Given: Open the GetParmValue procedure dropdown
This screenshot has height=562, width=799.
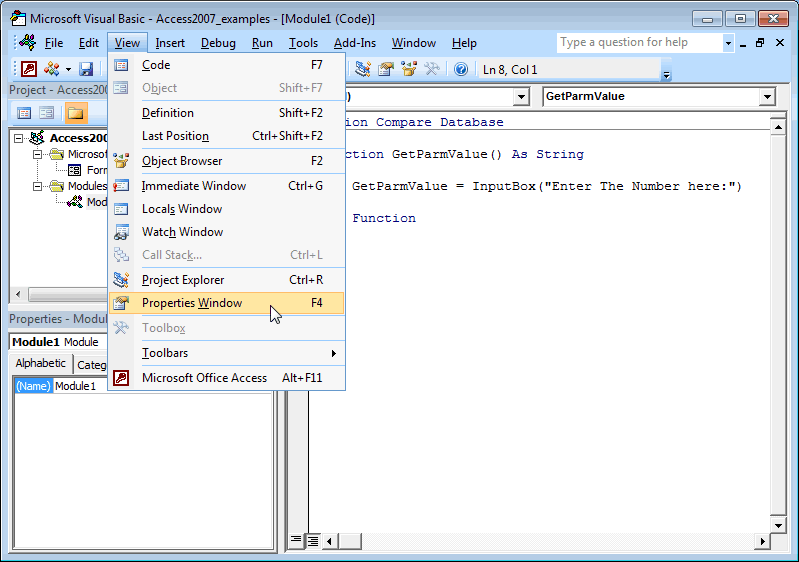Looking at the screenshot, I should [767, 96].
